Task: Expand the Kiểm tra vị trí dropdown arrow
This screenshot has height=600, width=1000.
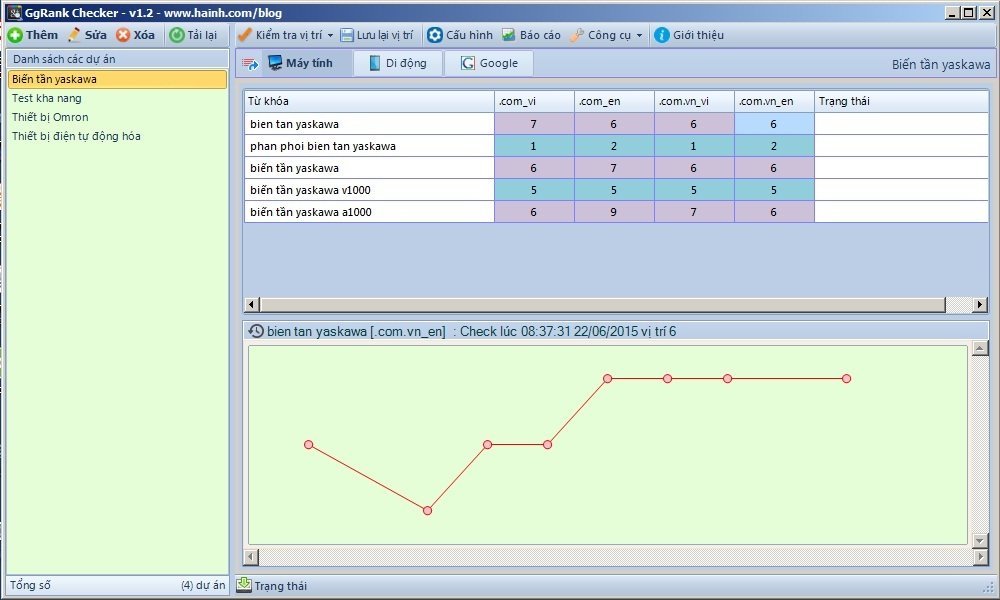Action: click(330, 36)
